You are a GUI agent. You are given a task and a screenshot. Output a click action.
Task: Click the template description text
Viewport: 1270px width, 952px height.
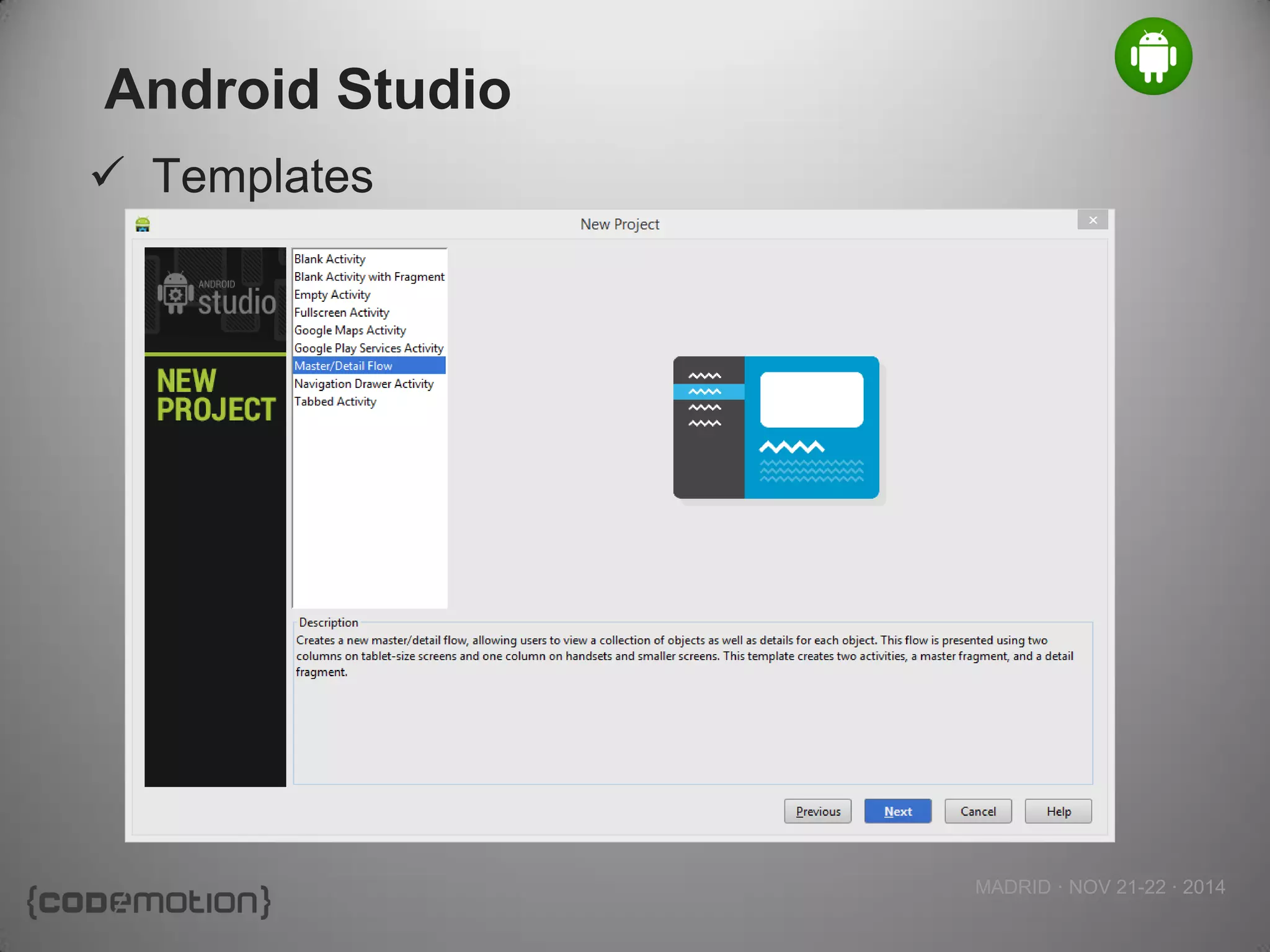pyautogui.click(x=685, y=656)
